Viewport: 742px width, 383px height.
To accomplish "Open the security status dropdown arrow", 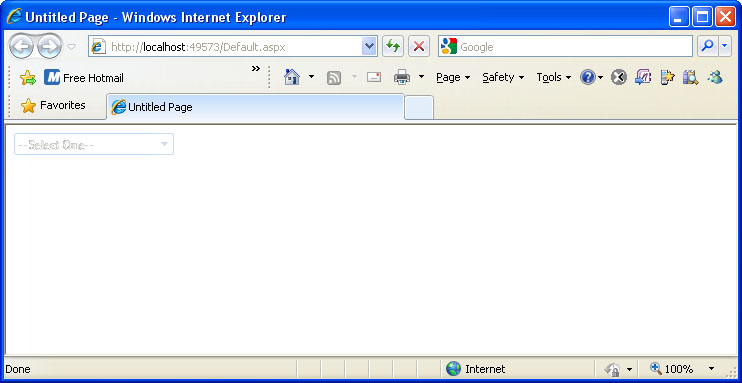I will 629,369.
